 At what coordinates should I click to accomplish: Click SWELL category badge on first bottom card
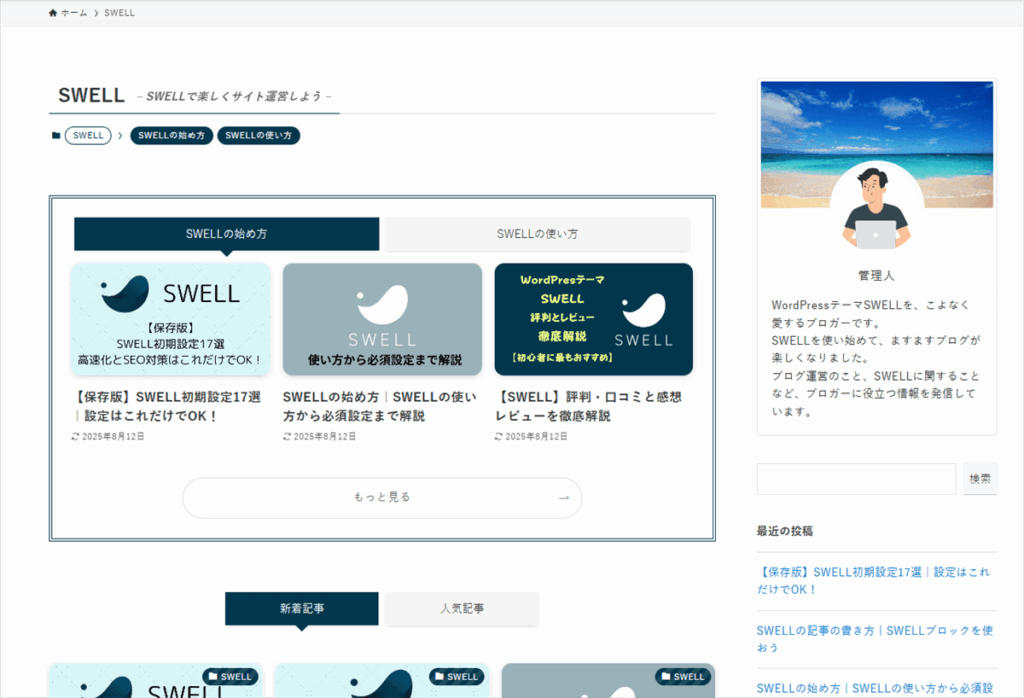click(x=230, y=676)
